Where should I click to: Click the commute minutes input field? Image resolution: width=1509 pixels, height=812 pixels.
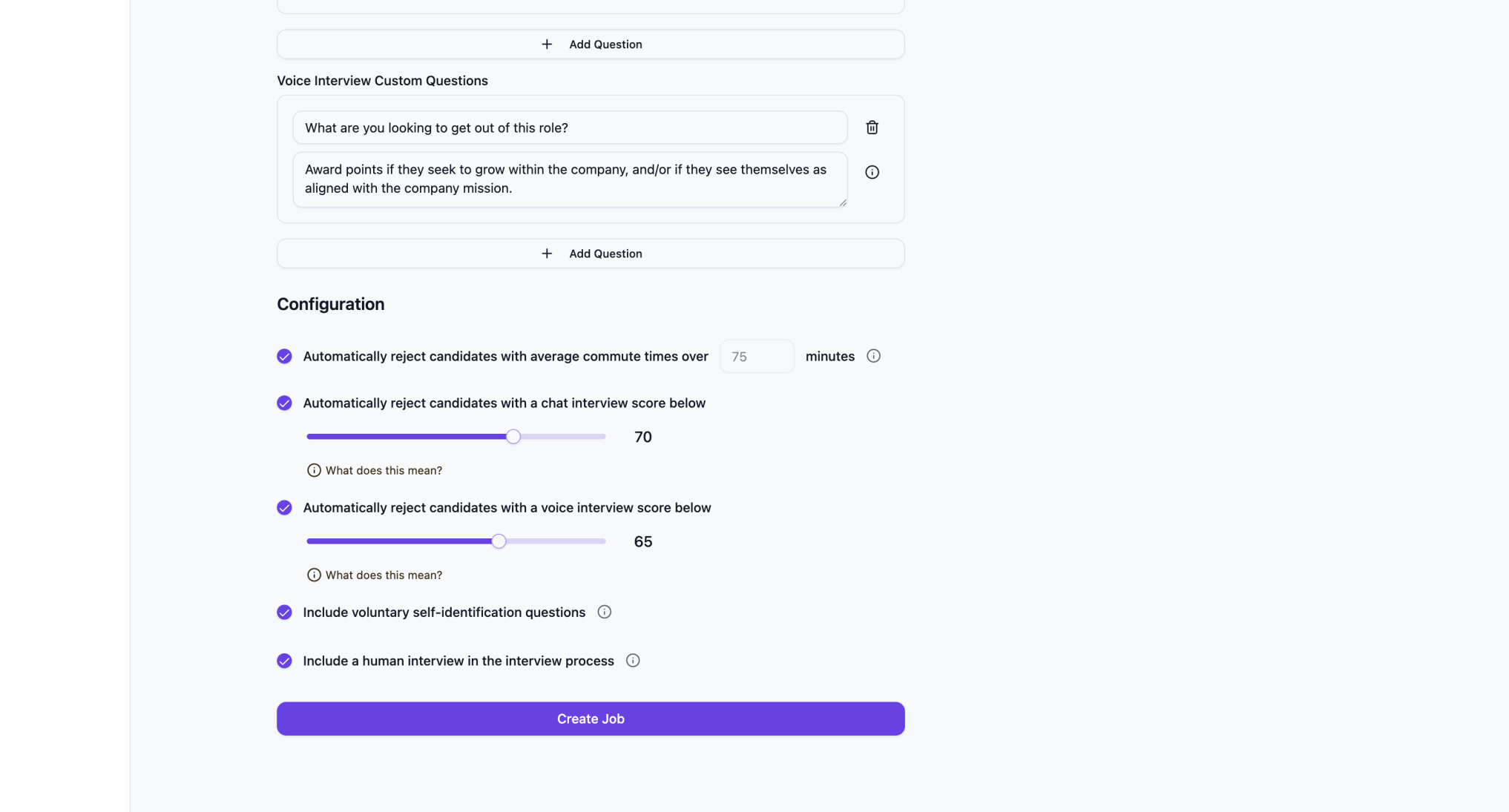pos(756,357)
